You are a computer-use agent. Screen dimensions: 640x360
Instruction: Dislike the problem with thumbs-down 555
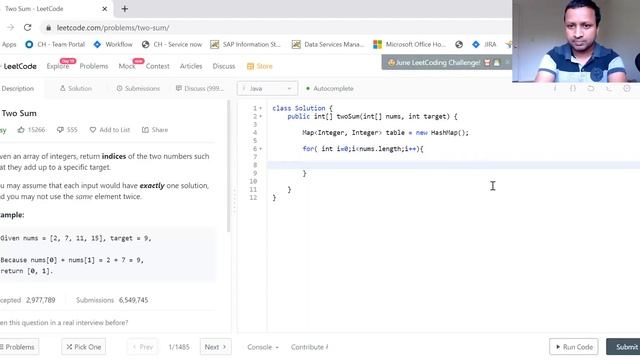tap(67, 130)
